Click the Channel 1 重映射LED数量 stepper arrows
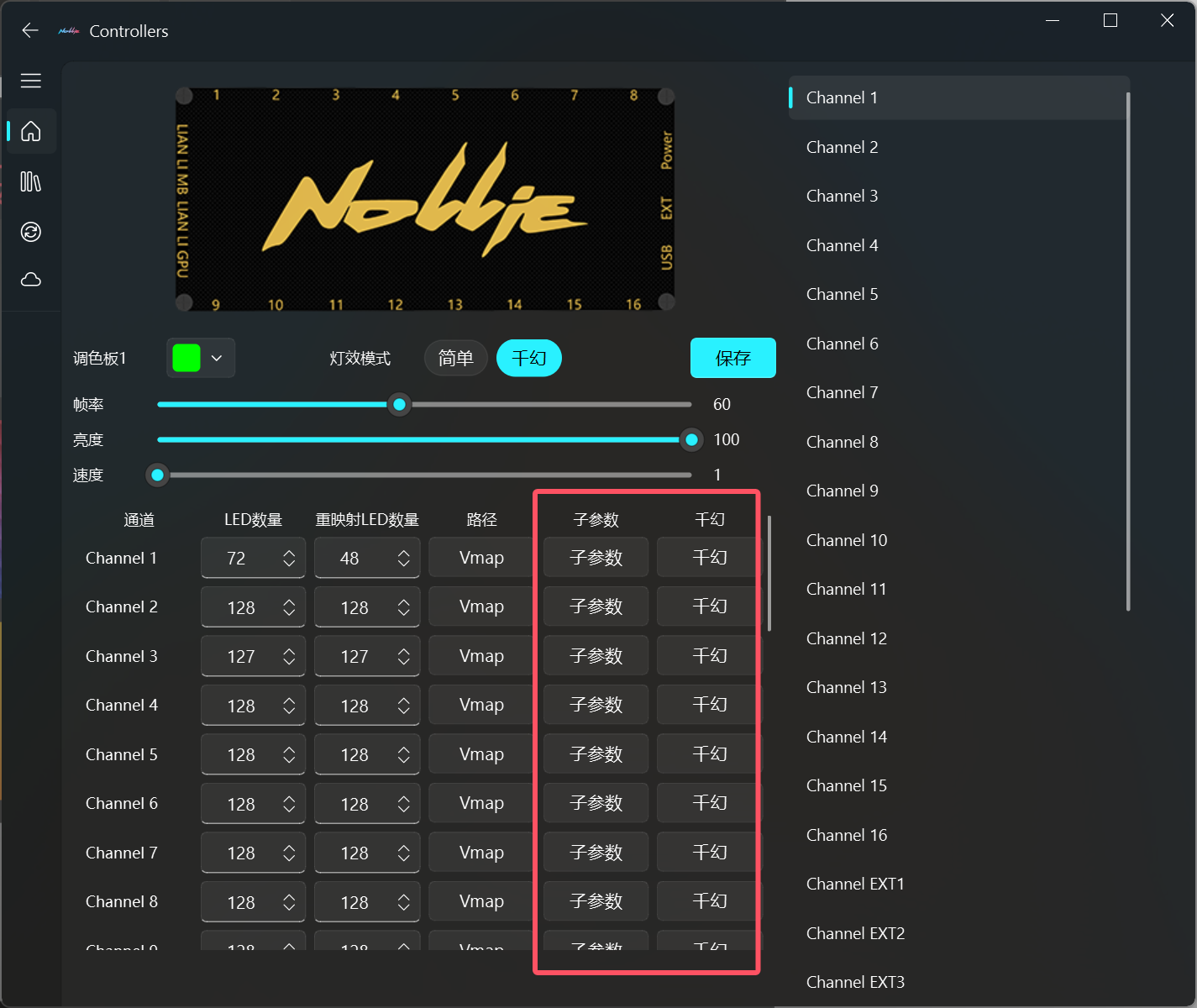 (404, 559)
